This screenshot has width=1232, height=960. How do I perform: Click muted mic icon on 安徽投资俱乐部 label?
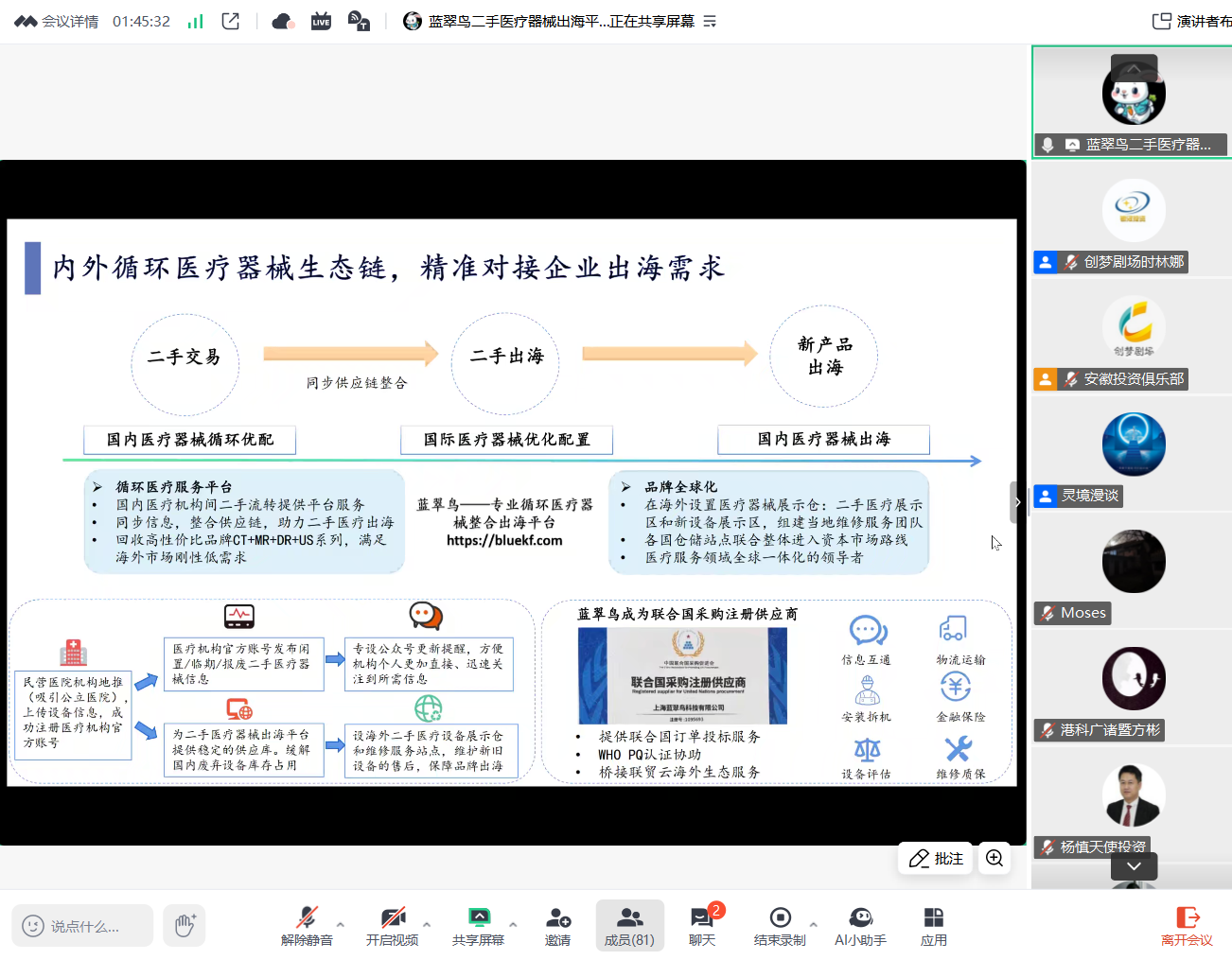pyautogui.click(x=1070, y=379)
